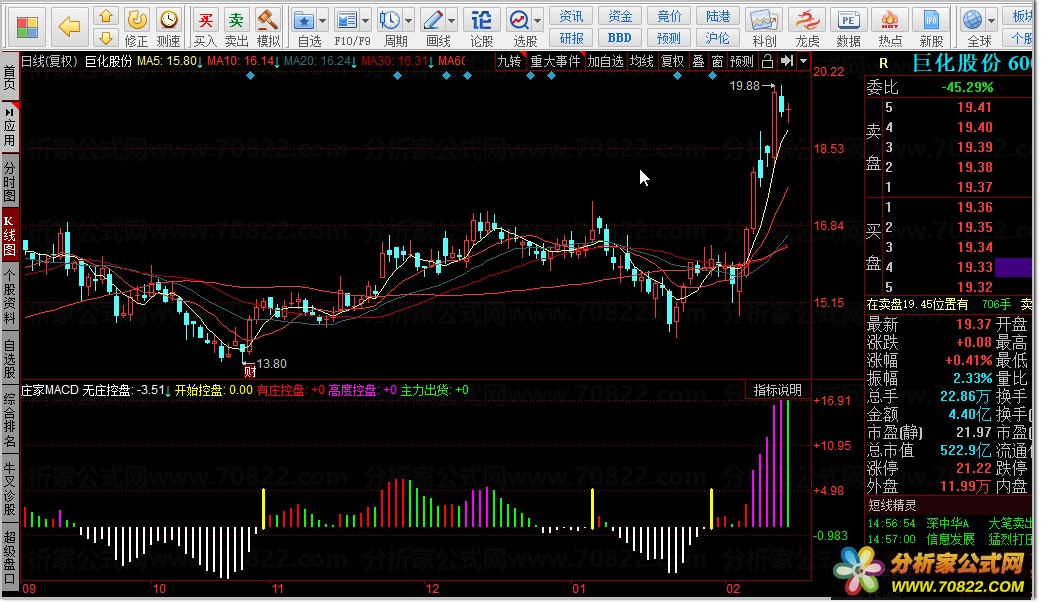Toggle the 叠 overlay option
1041x603 pixels.
pyautogui.click(x=698, y=62)
